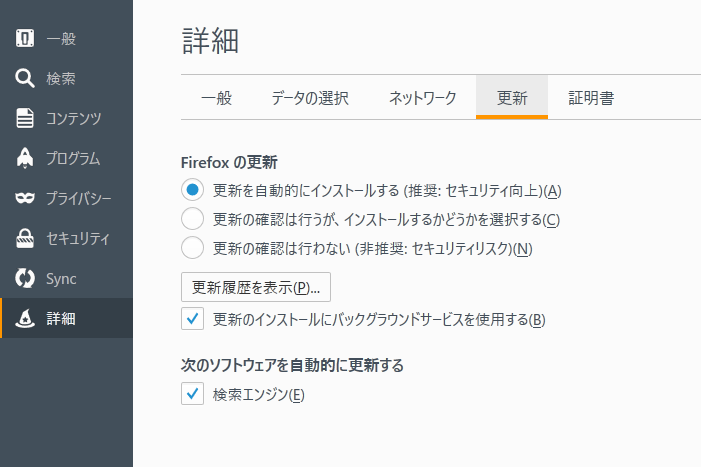Click the 更新履歴を表示 button
Viewport: 701px width, 467px height.
click(255, 287)
